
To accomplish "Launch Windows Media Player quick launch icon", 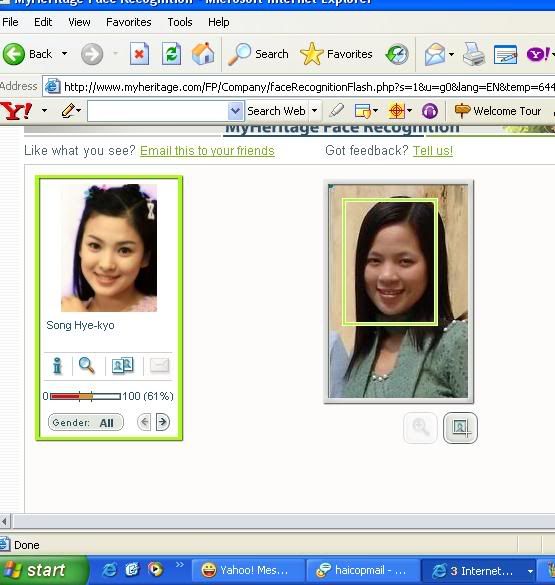I will [x=155, y=570].
